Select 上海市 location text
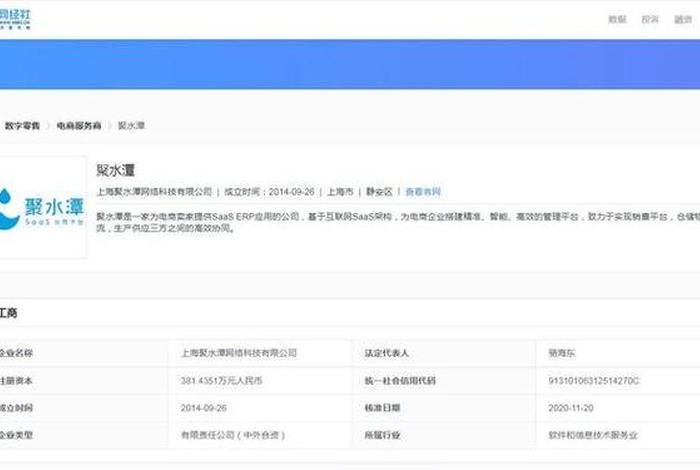Screen dimensions: 700x470 tap(340, 192)
